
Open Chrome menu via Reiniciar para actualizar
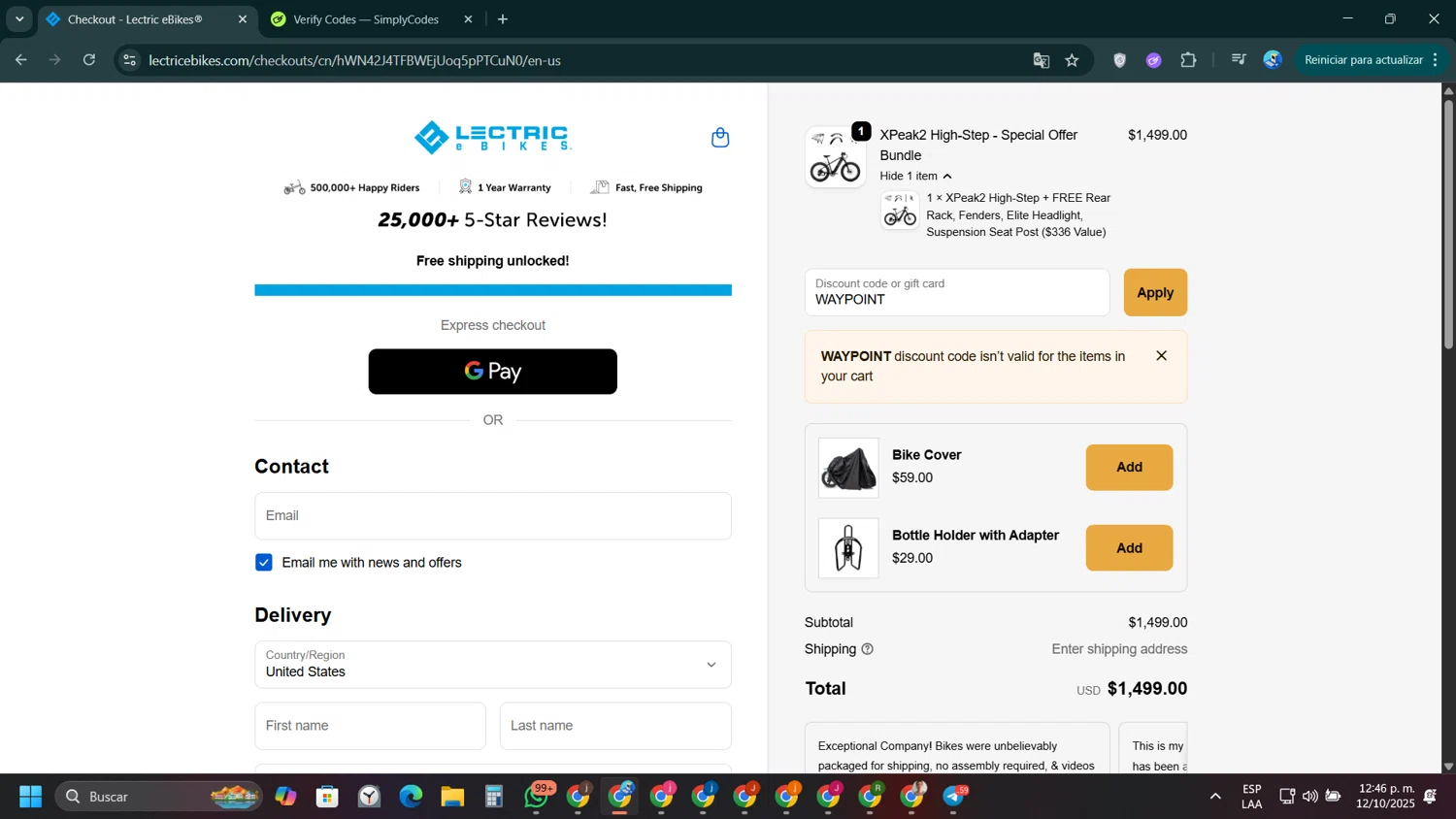[x=1371, y=60]
